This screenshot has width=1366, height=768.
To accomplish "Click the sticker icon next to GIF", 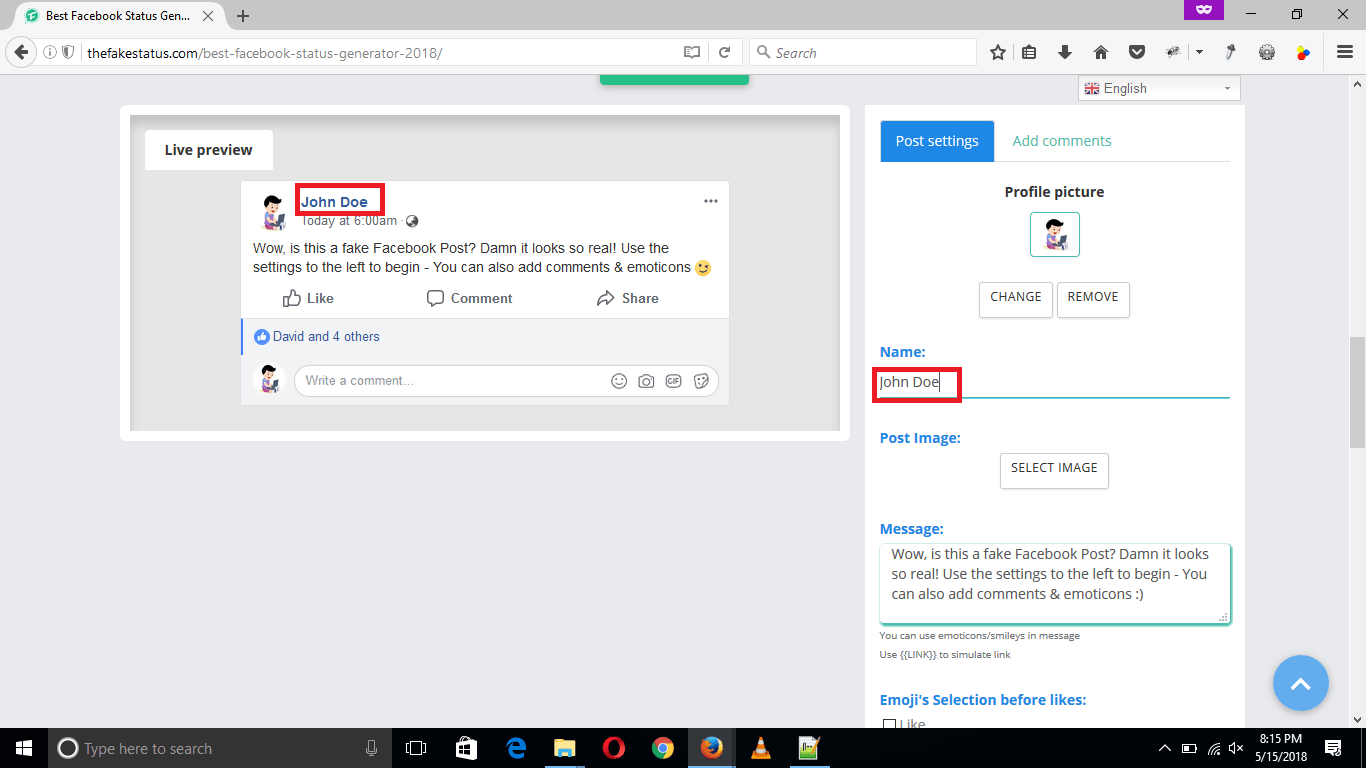I will click(x=700, y=380).
